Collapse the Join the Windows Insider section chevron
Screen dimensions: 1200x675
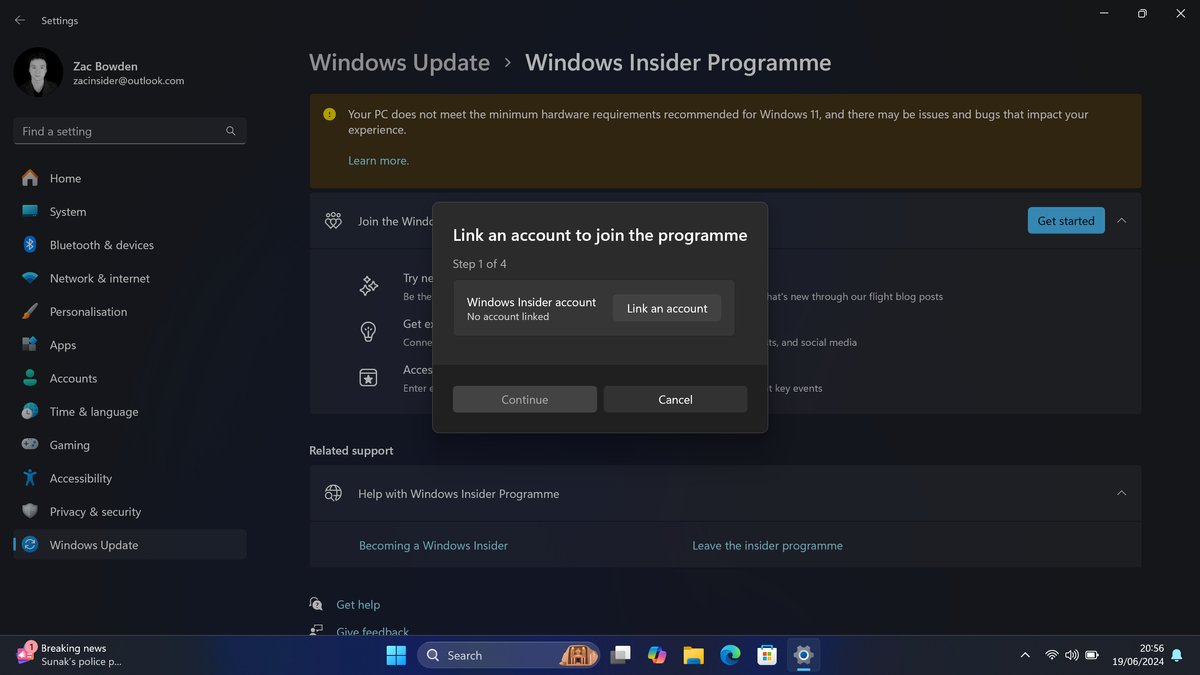click(1121, 221)
